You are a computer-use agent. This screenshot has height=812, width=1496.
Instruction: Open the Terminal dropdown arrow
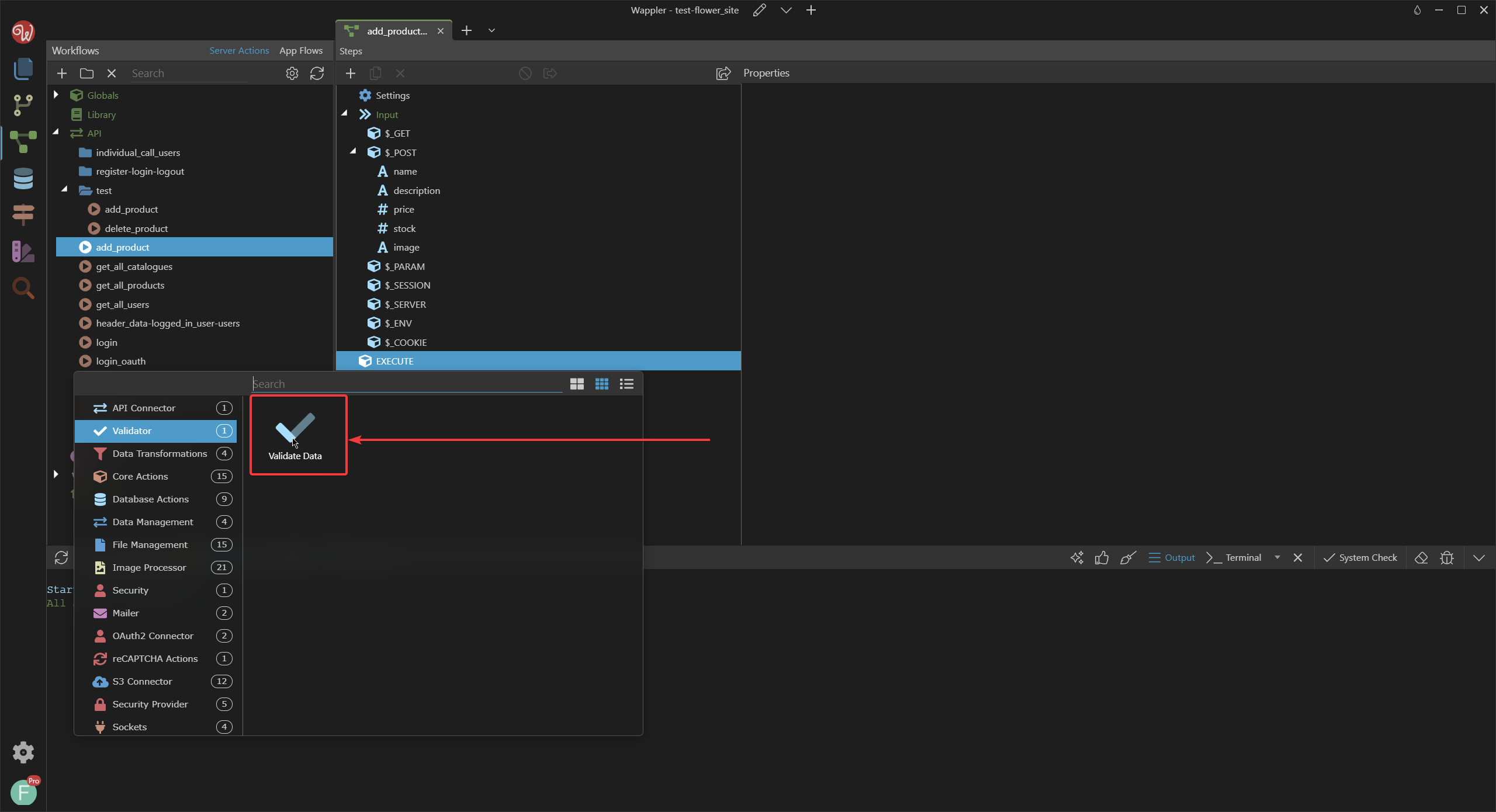click(x=1277, y=558)
